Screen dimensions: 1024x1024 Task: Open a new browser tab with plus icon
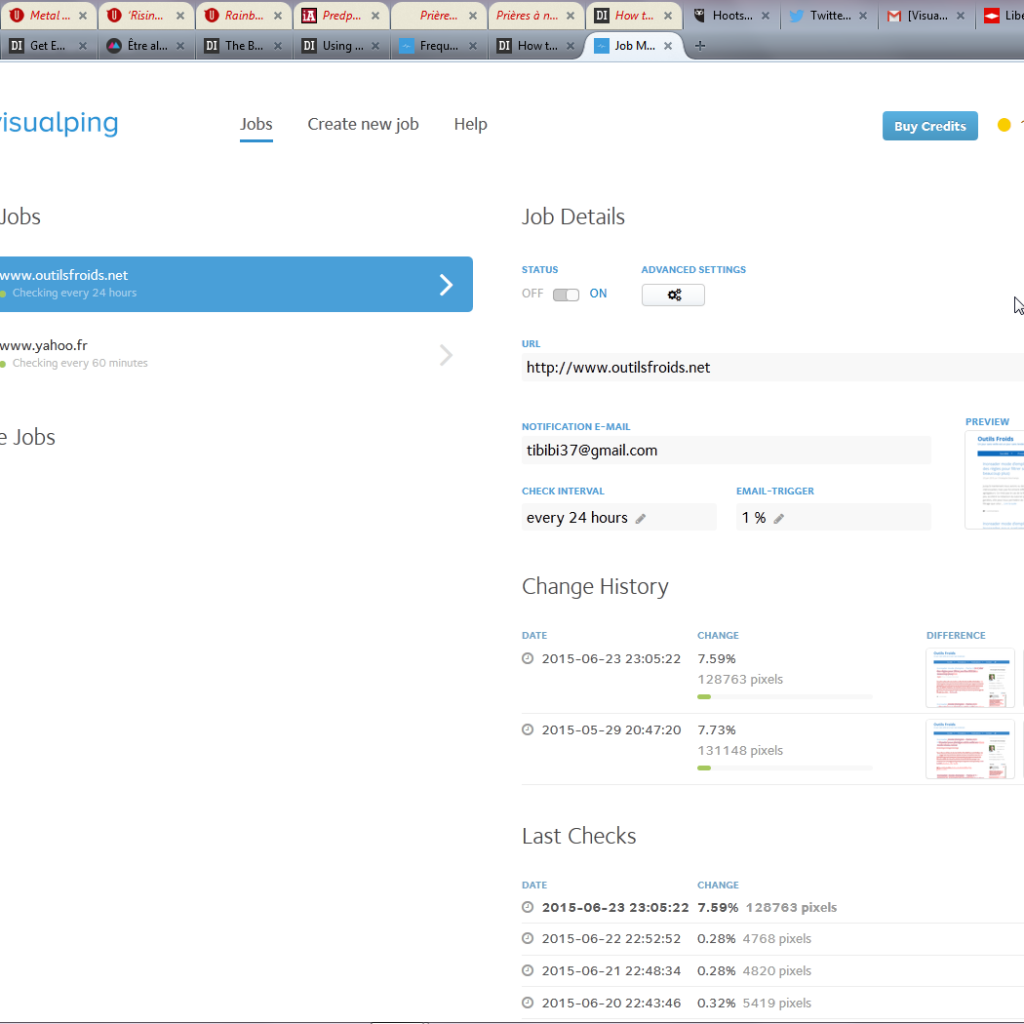click(x=699, y=46)
